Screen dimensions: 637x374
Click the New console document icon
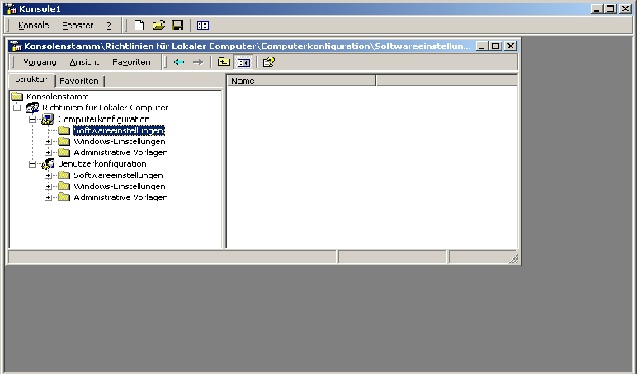[x=139, y=25]
